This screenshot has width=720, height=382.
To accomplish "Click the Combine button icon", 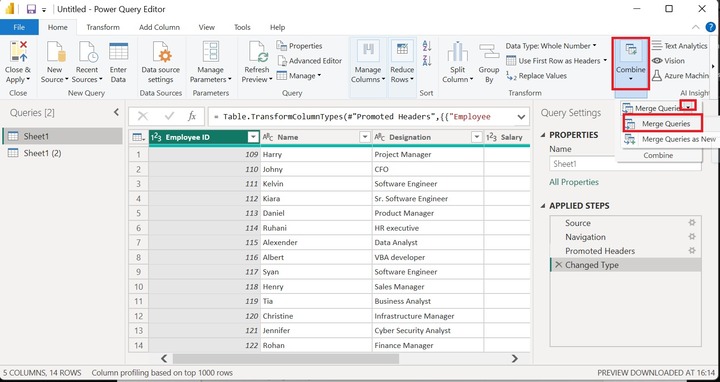I will pos(630,50).
